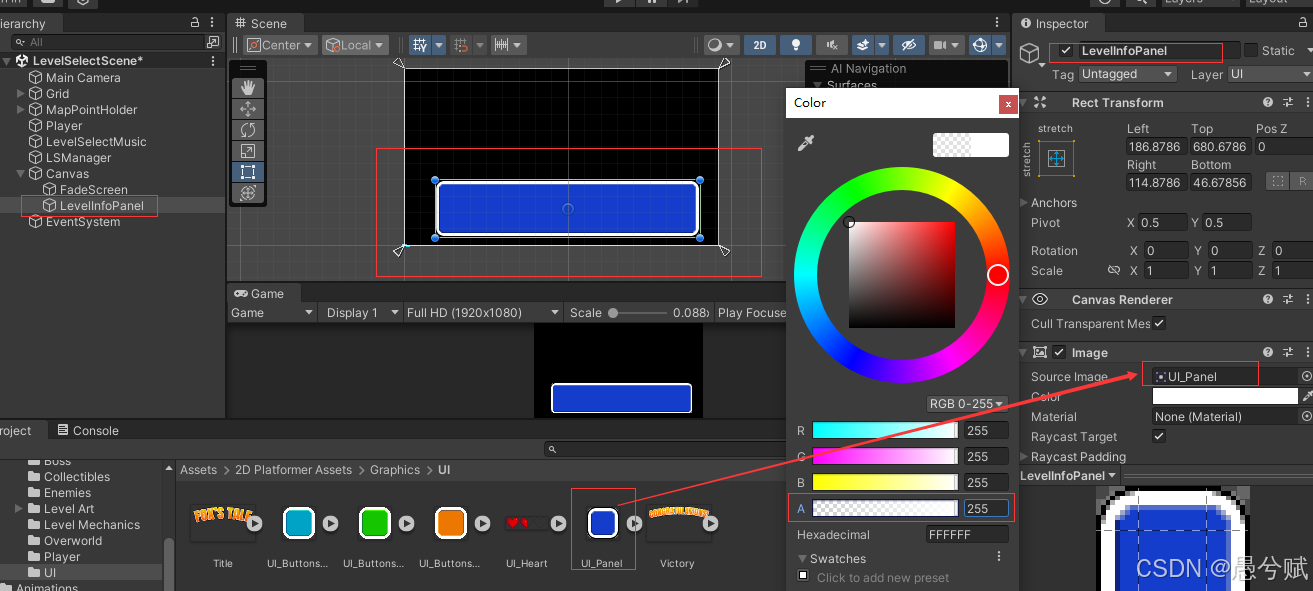Toggle scene effects icon

(x=863, y=45)
